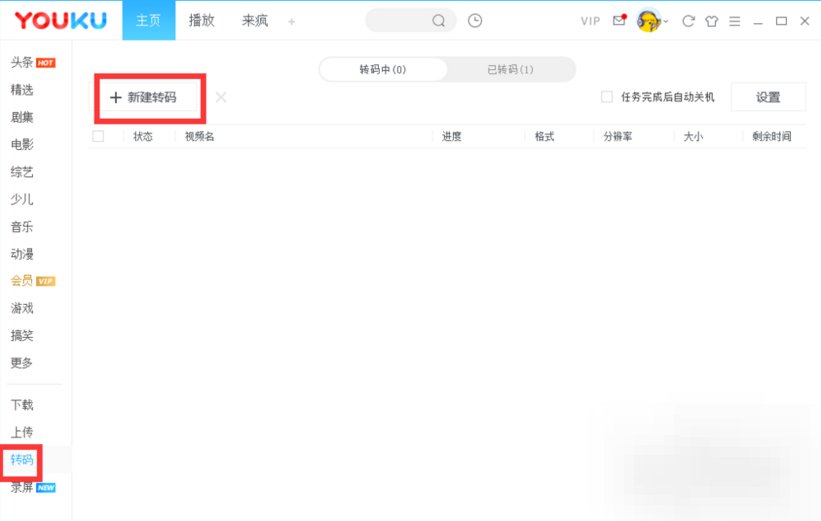Click 进度 column header

(x=452, y=136)
